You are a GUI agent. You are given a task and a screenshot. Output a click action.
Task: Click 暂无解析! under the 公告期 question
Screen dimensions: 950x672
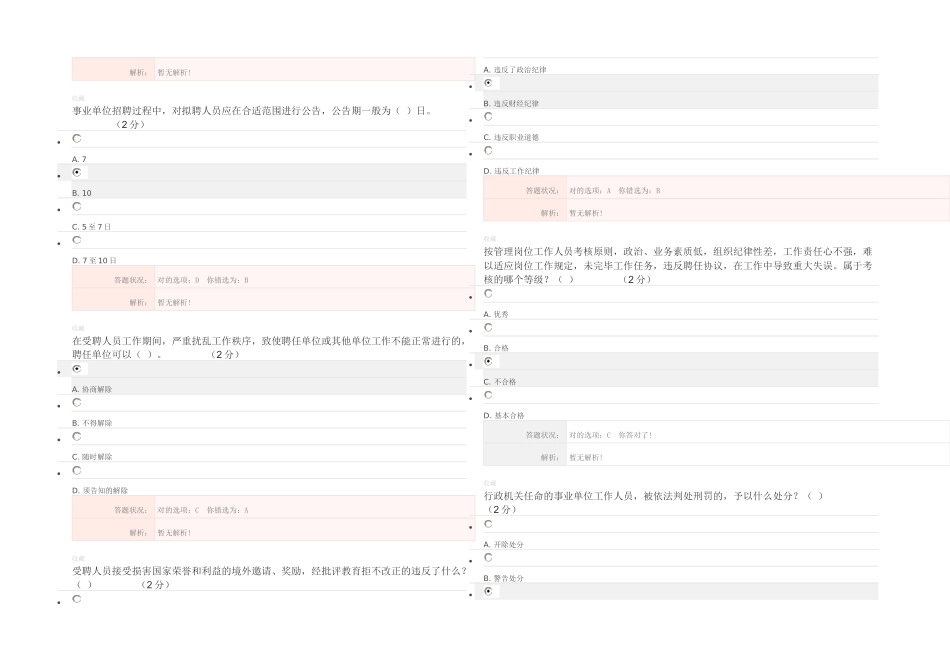coord(174,303)
